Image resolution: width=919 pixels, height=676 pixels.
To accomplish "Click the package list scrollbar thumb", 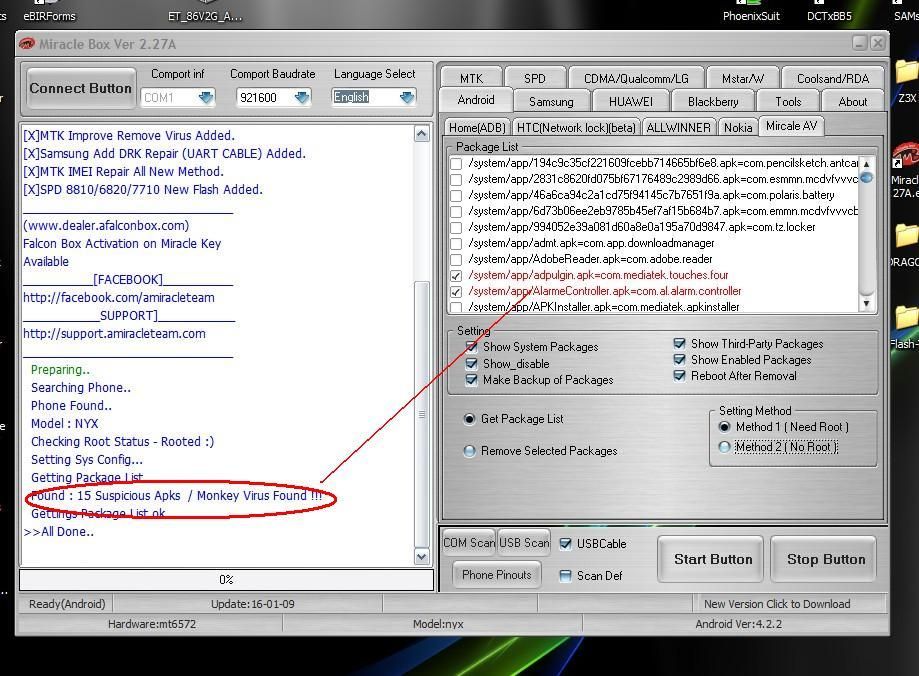I will 866,178.
